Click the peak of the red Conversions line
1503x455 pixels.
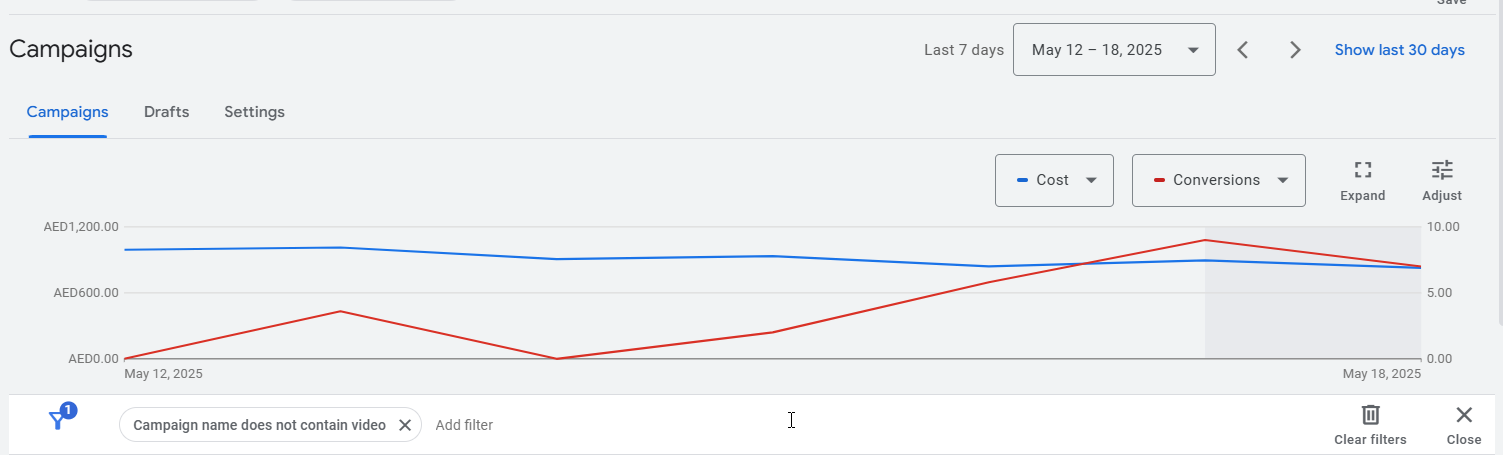click(1205, 240)
